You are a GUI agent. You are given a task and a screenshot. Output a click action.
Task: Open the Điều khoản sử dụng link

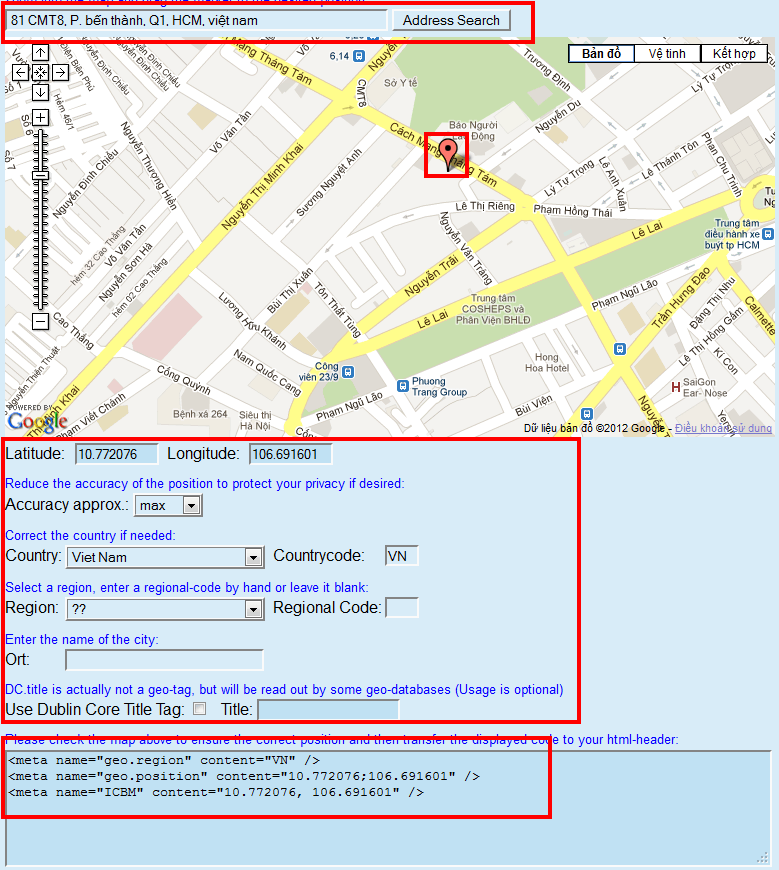[723, 428]
